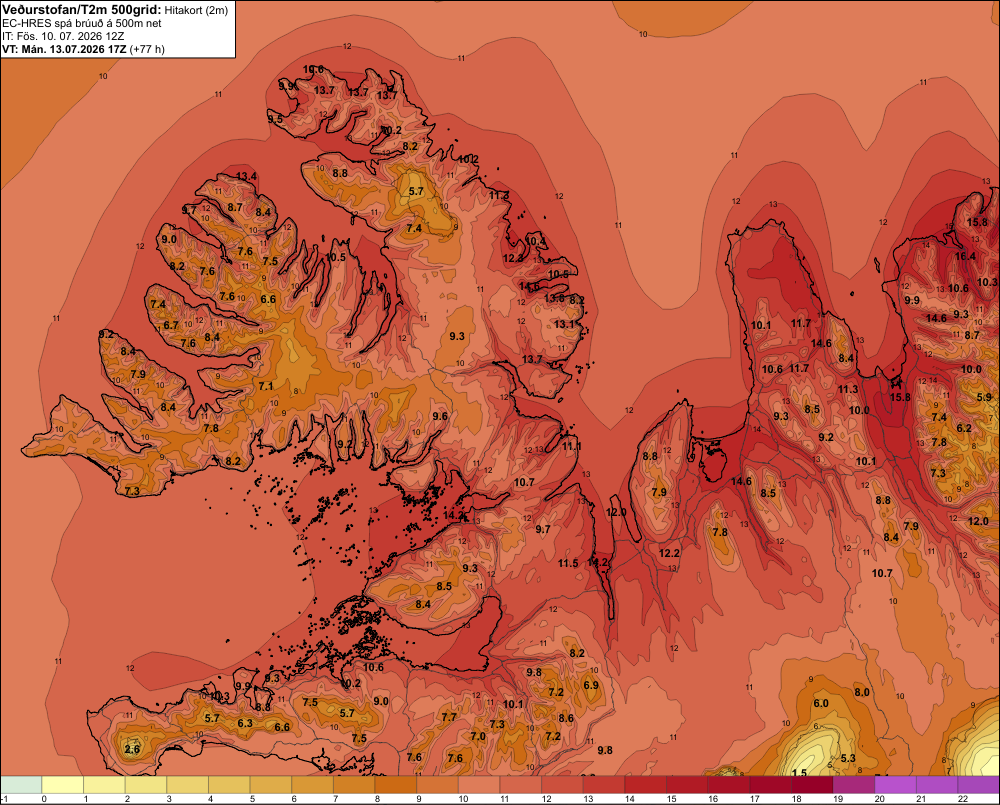Click the 5.3 temperature value
The image size is (1000, 805).
848,758
